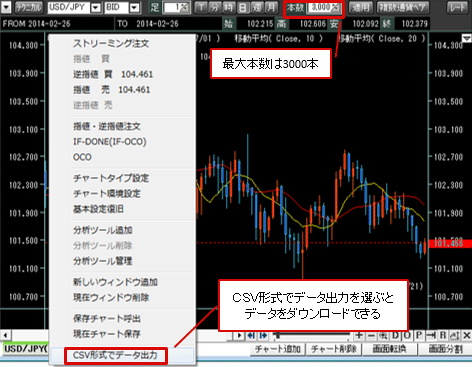This screenshot has height=367, width=472.
Task: Click the D icon in bottom chart toolbar
Action: pyautogui.click(x=395, y=335)
